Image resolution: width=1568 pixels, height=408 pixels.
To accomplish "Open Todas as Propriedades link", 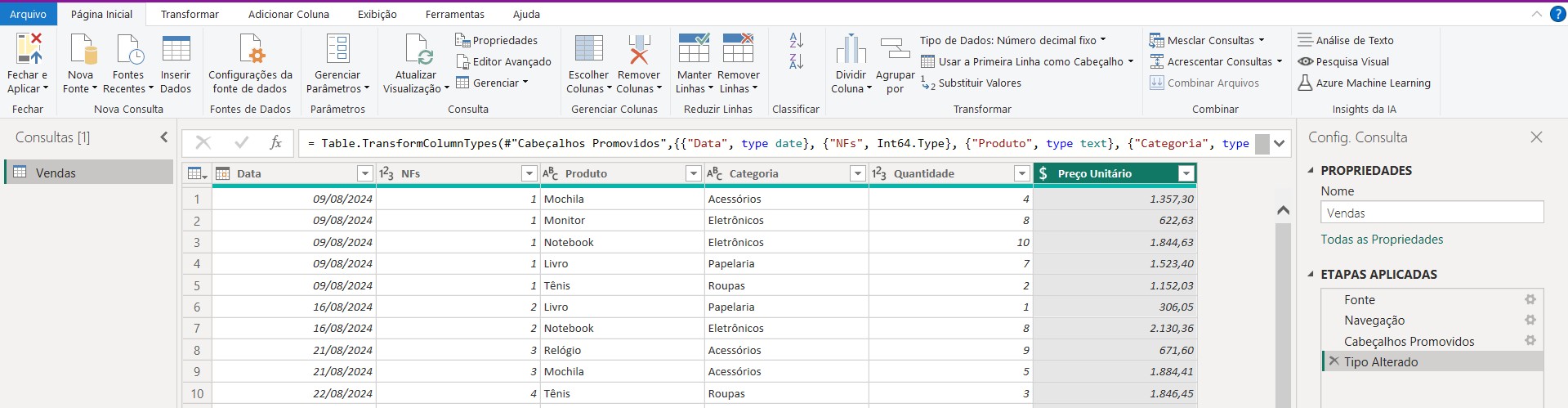I will pos(1382,240).
